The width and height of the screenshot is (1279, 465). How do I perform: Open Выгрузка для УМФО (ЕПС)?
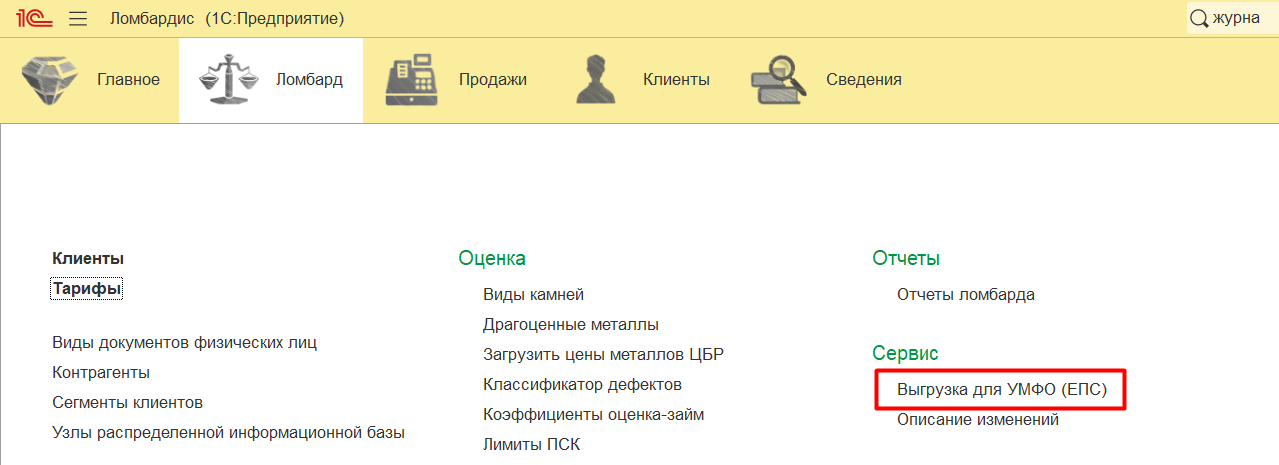coord(1002,389)
